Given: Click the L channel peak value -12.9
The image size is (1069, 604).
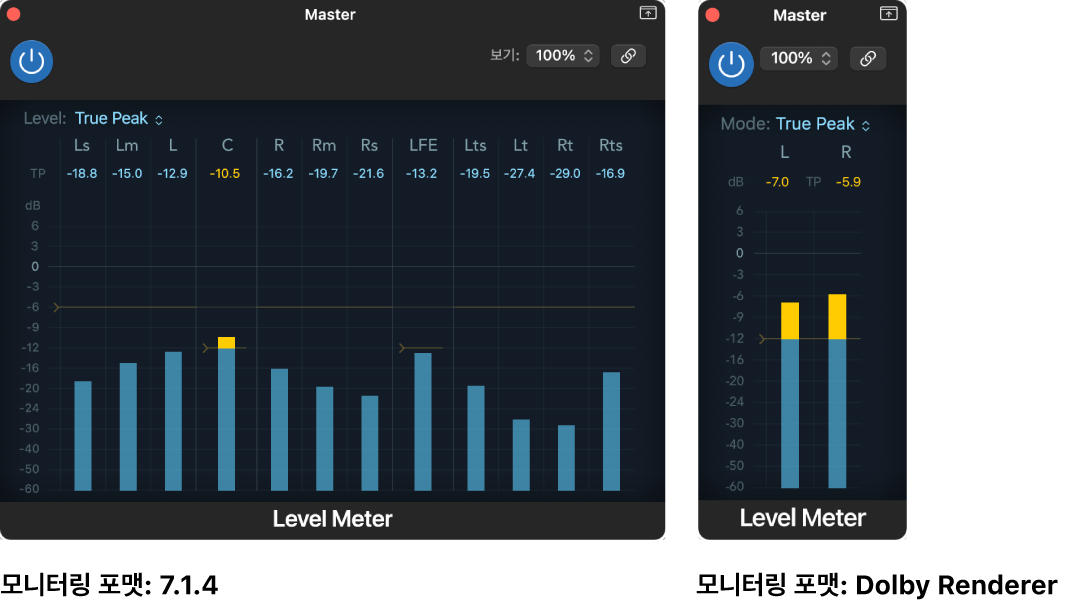Looking at the screenshot, I should (172, 174).
